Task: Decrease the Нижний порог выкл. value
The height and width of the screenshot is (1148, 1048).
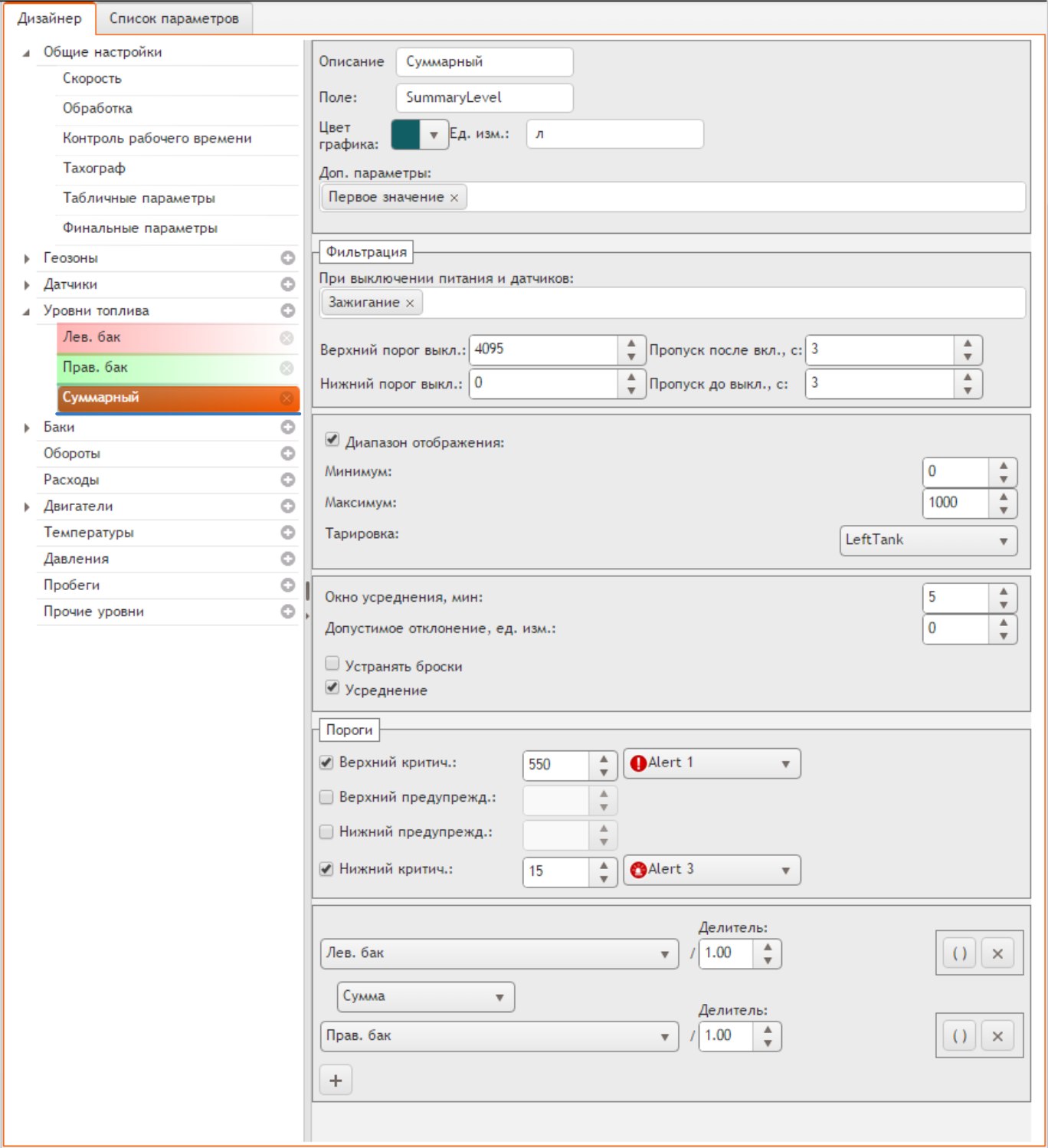Action: (x=631, y=391)
